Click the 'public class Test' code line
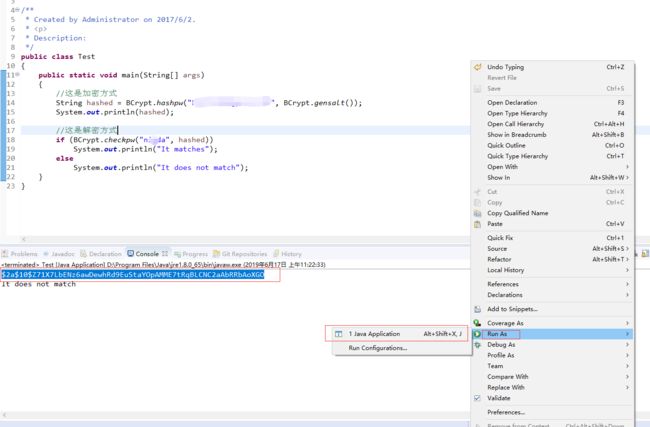Image resolution: width=650 pixels, height=427 pixels. pyautogui.click(x=58, y=56)
